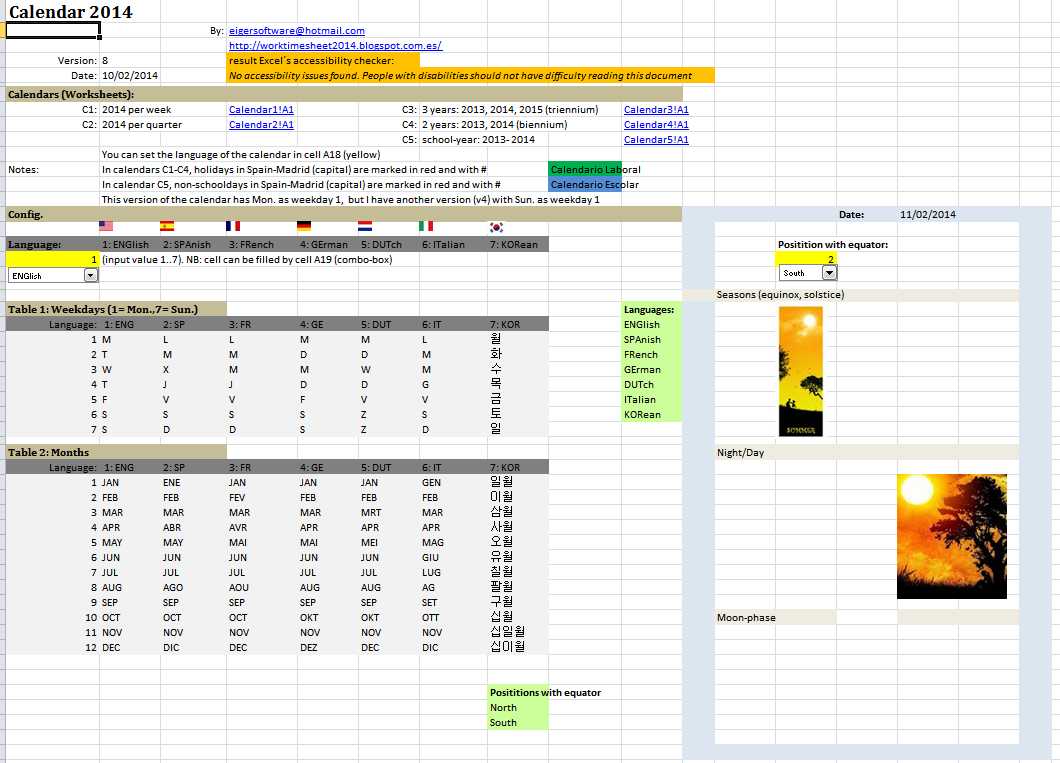
Task: Select the South Korean flag icon
Action: [495, 227]
